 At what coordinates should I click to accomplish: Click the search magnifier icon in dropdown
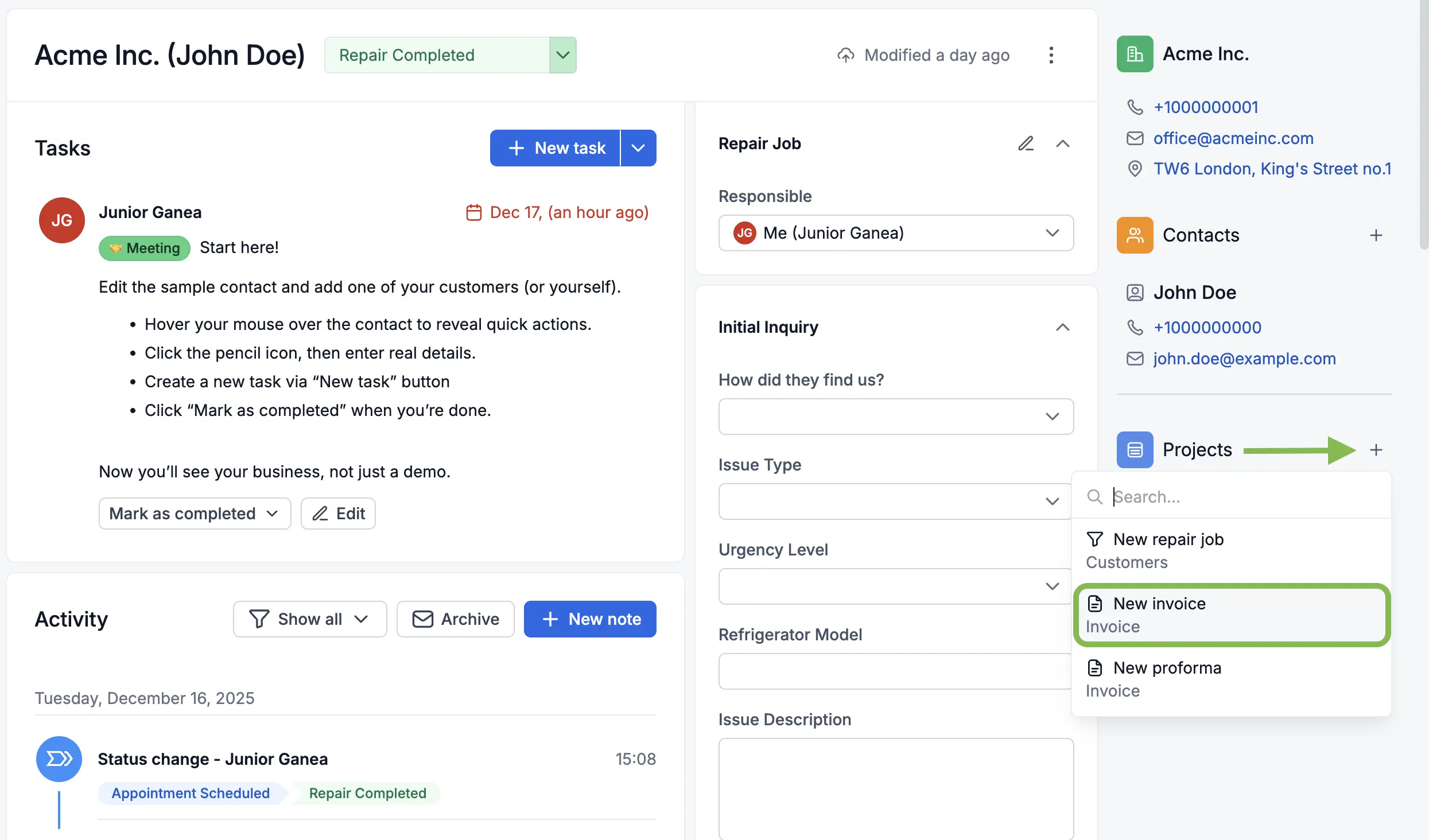pyautogui.click(x=1094, y=497)
